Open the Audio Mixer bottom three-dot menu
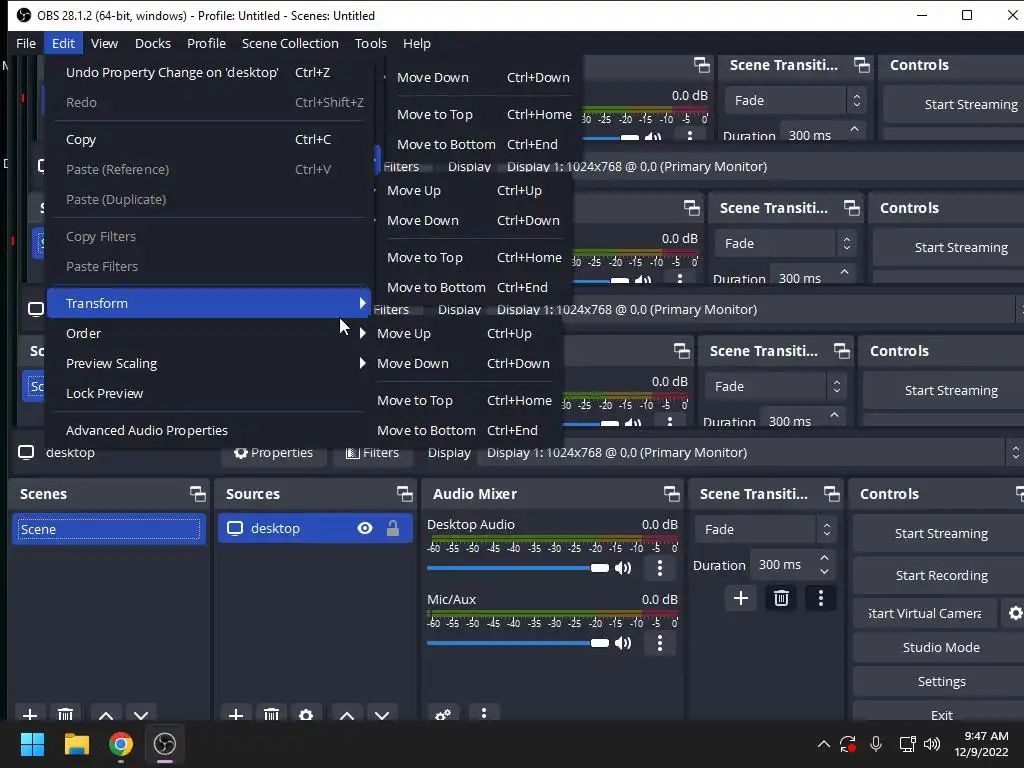Viewport: 1024px width, 768px height. (483, 714)
